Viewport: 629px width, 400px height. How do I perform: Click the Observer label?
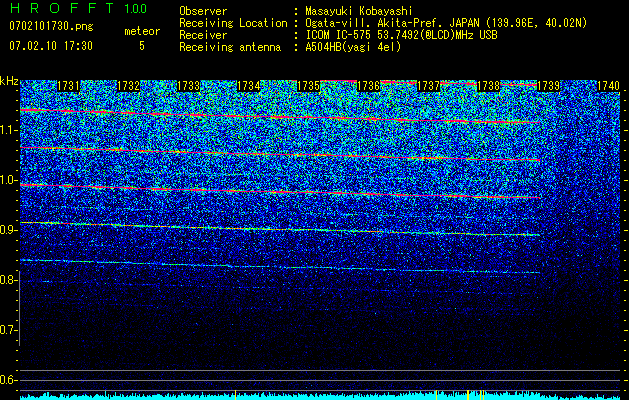coord(203,11)
